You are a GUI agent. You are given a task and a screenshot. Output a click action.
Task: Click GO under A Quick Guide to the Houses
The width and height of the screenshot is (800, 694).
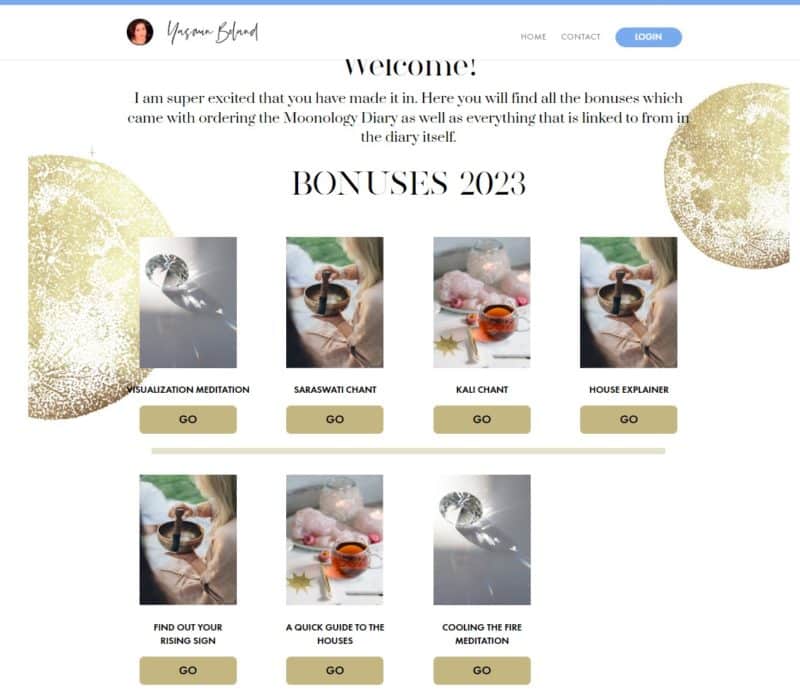tap(335, 671)
